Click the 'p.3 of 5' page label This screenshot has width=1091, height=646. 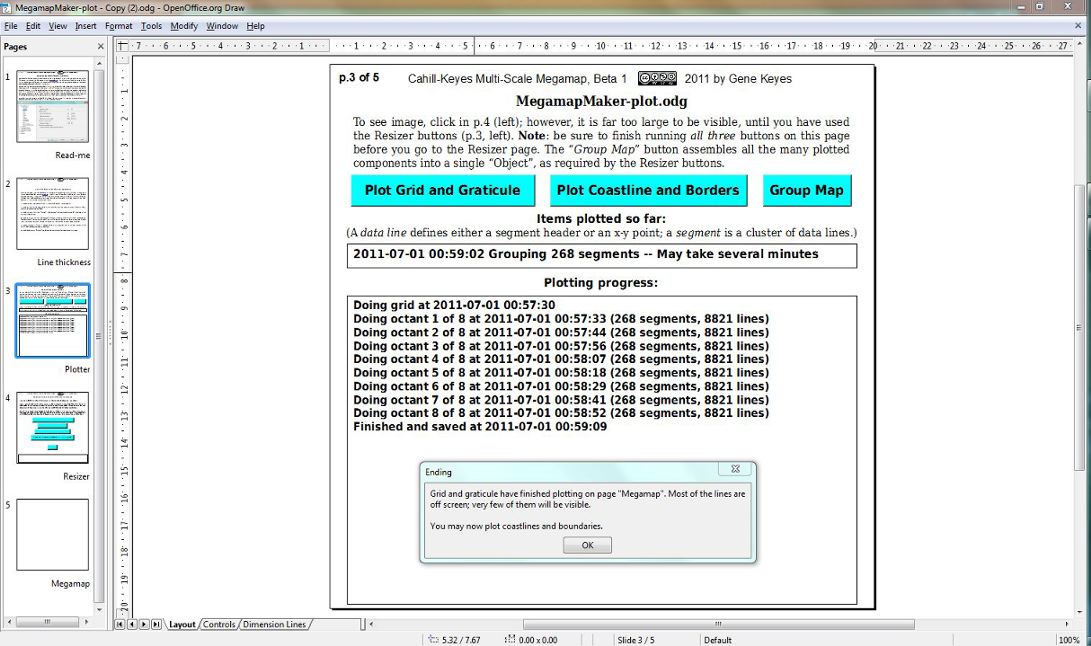coord(359,77)
